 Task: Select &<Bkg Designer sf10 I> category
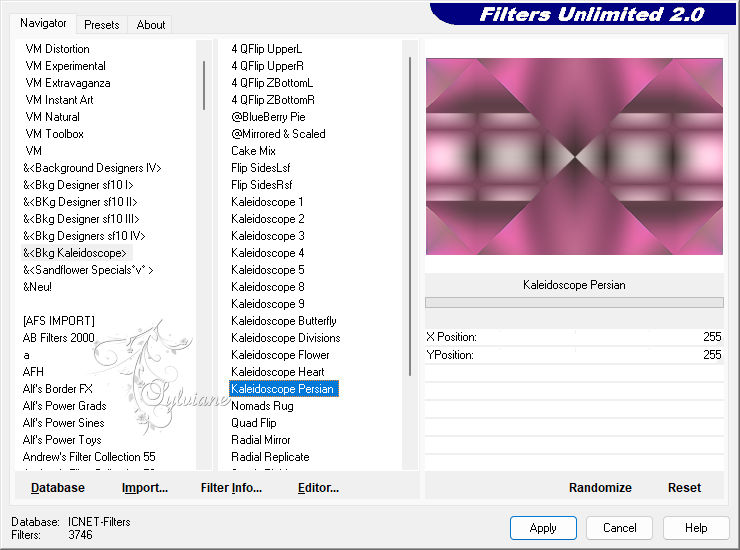[x=78, y=185]
